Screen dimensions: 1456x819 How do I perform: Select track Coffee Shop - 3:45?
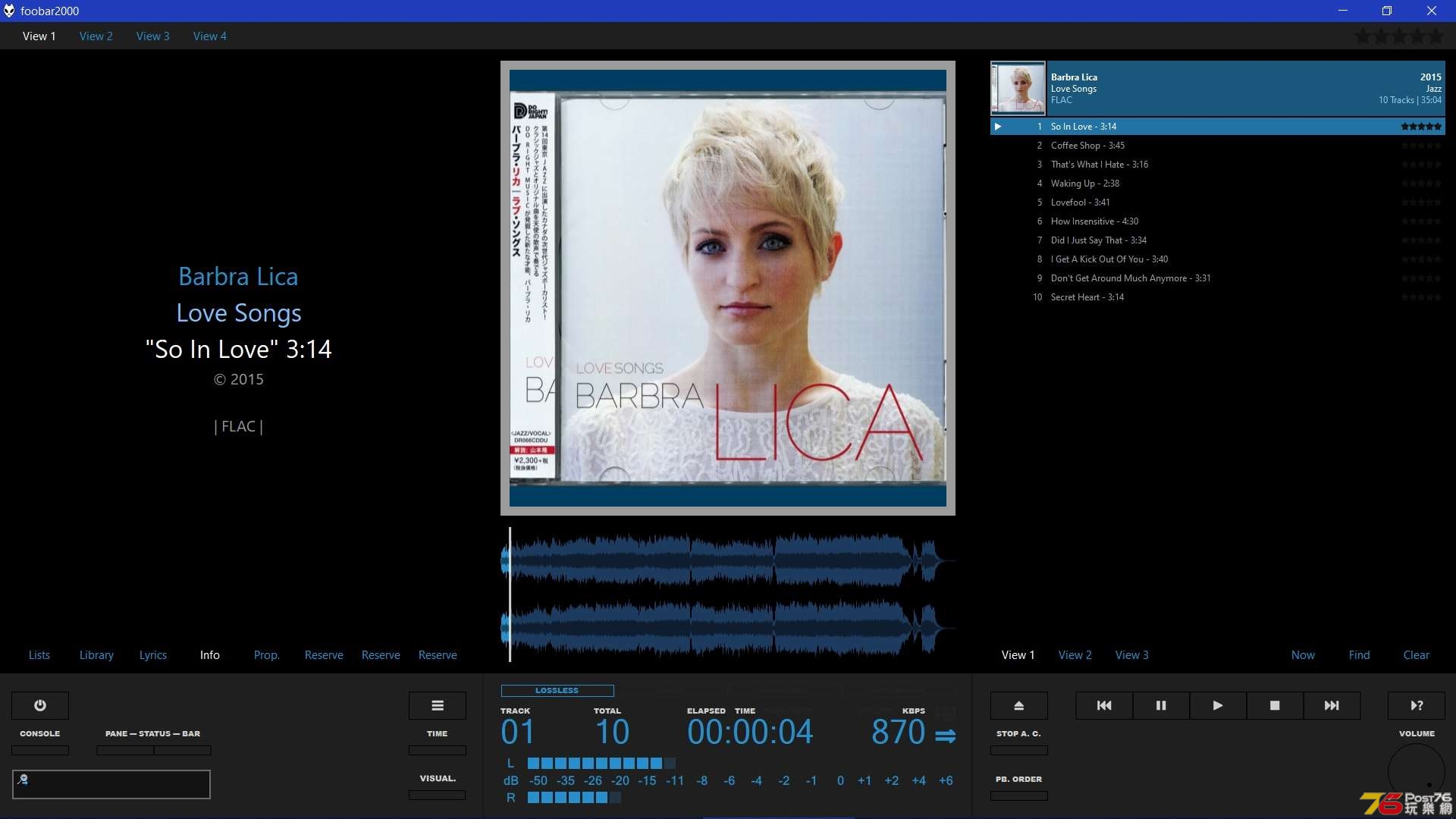[1218, 146]
